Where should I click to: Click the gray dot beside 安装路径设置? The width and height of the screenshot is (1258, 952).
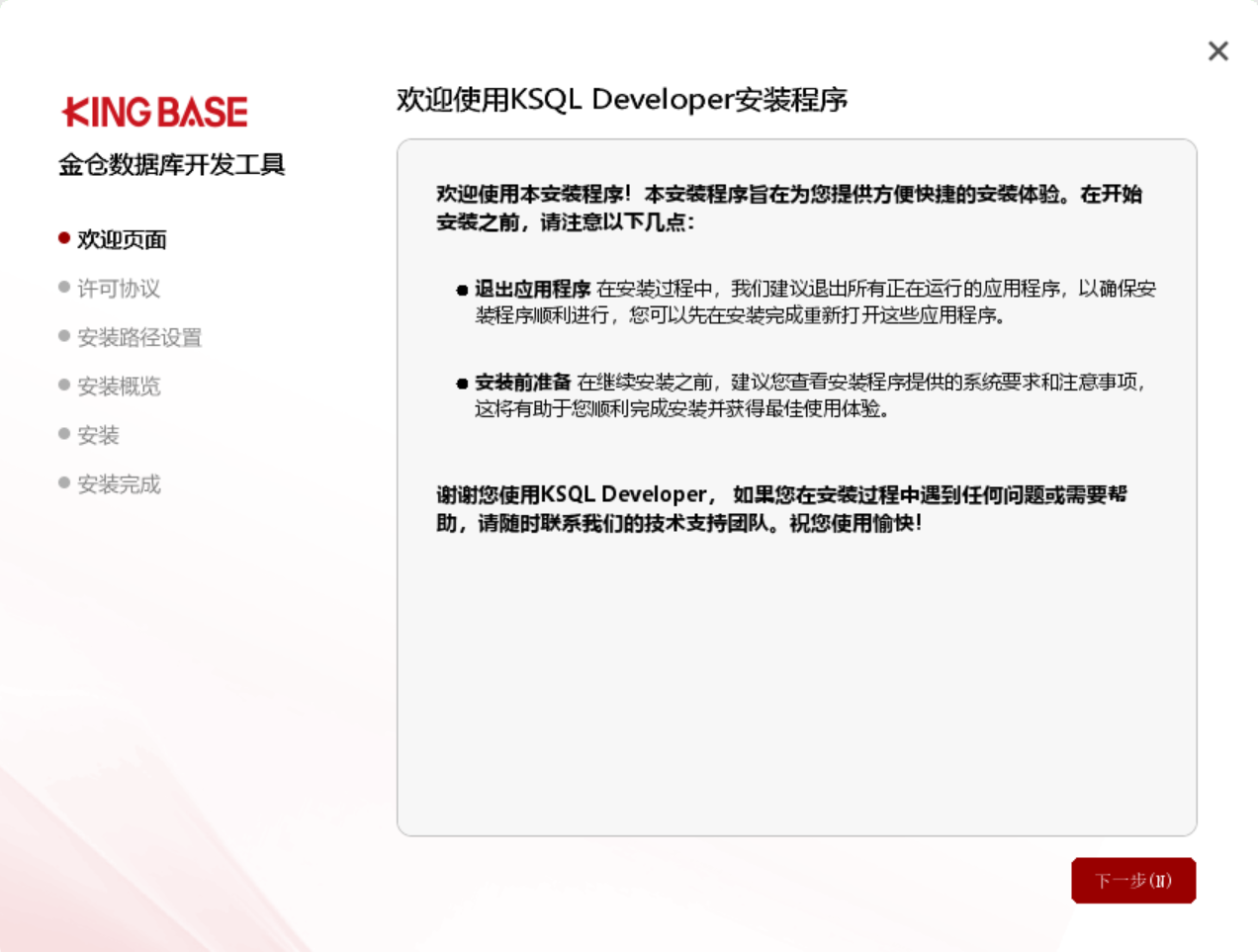63,337
